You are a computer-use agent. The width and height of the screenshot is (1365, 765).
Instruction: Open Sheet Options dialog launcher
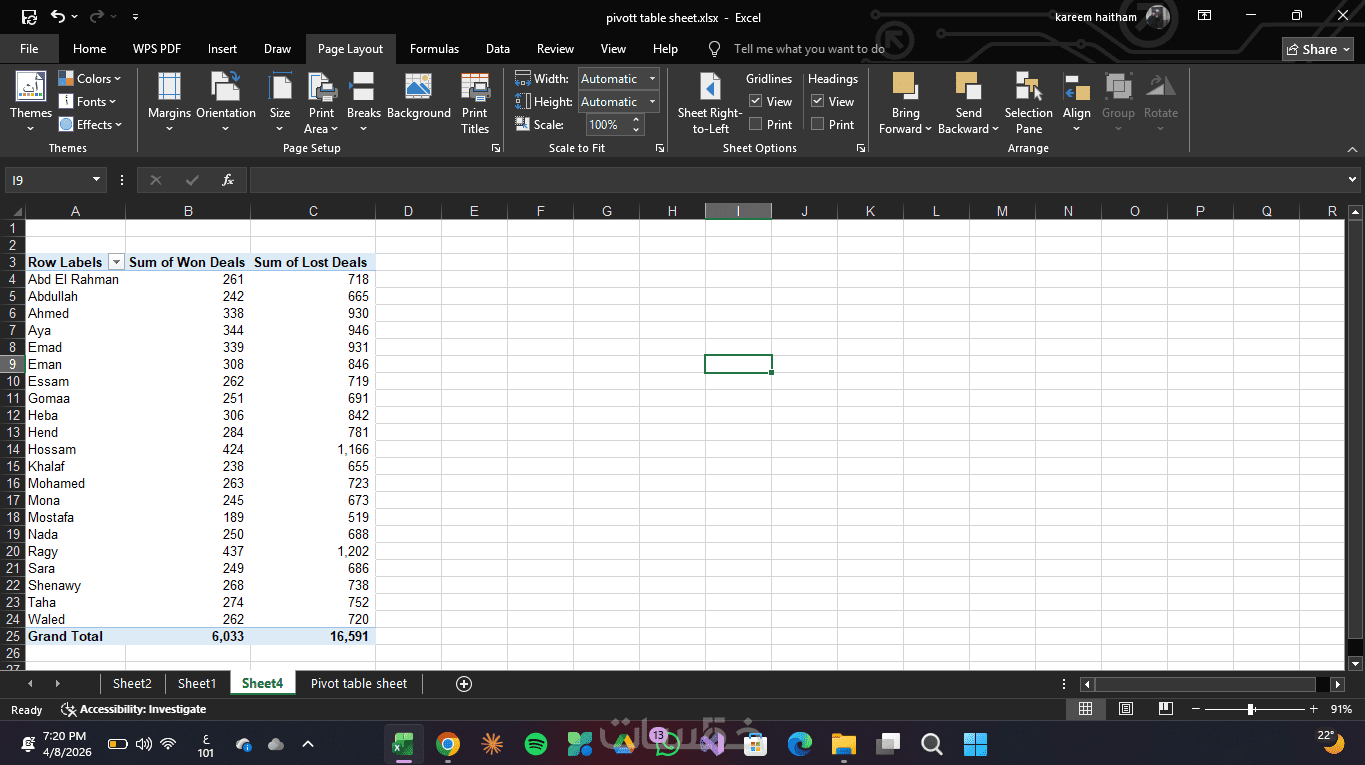click(x=861, y=148)
